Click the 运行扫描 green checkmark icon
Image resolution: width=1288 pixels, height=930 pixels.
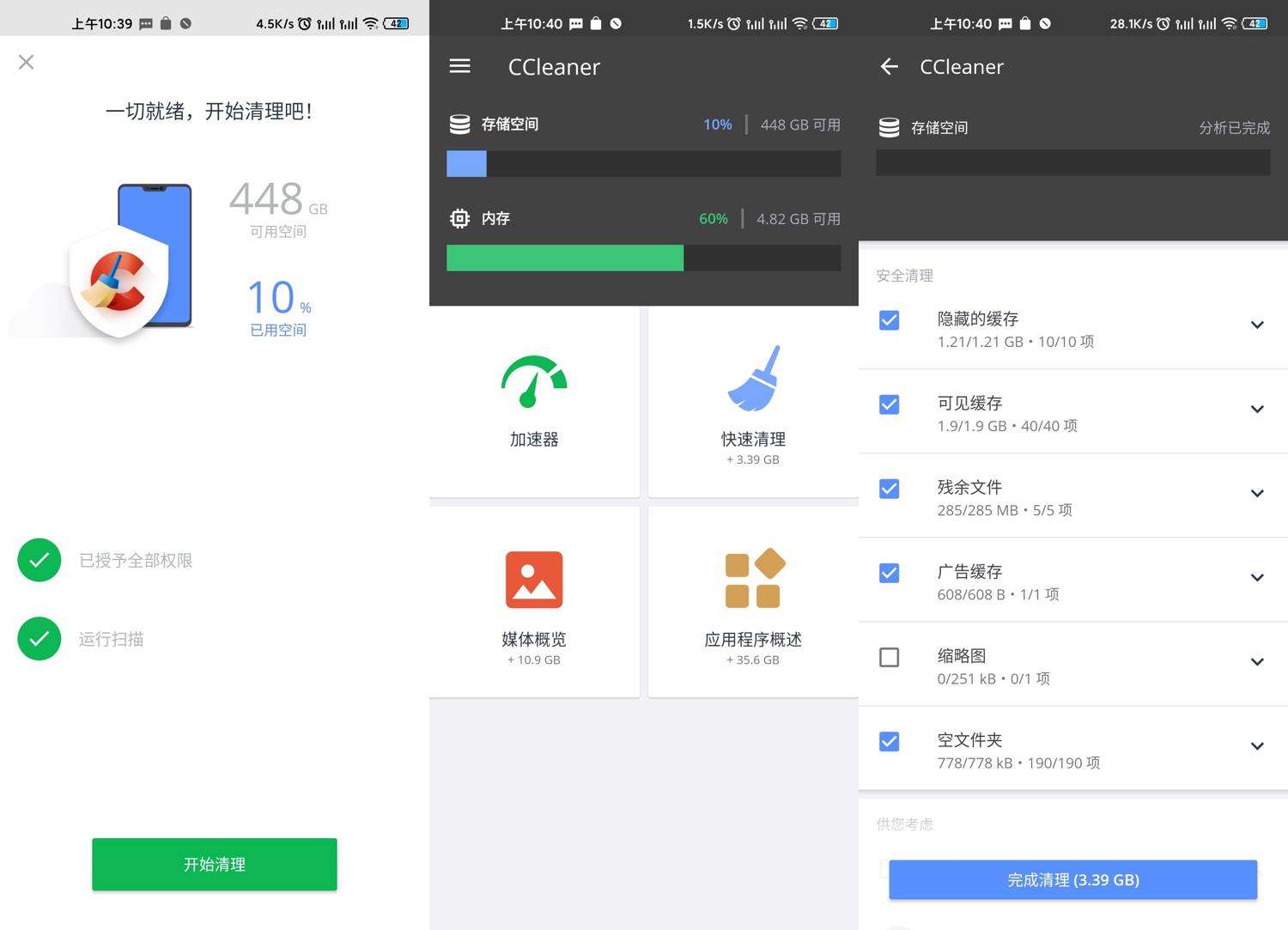39,639
